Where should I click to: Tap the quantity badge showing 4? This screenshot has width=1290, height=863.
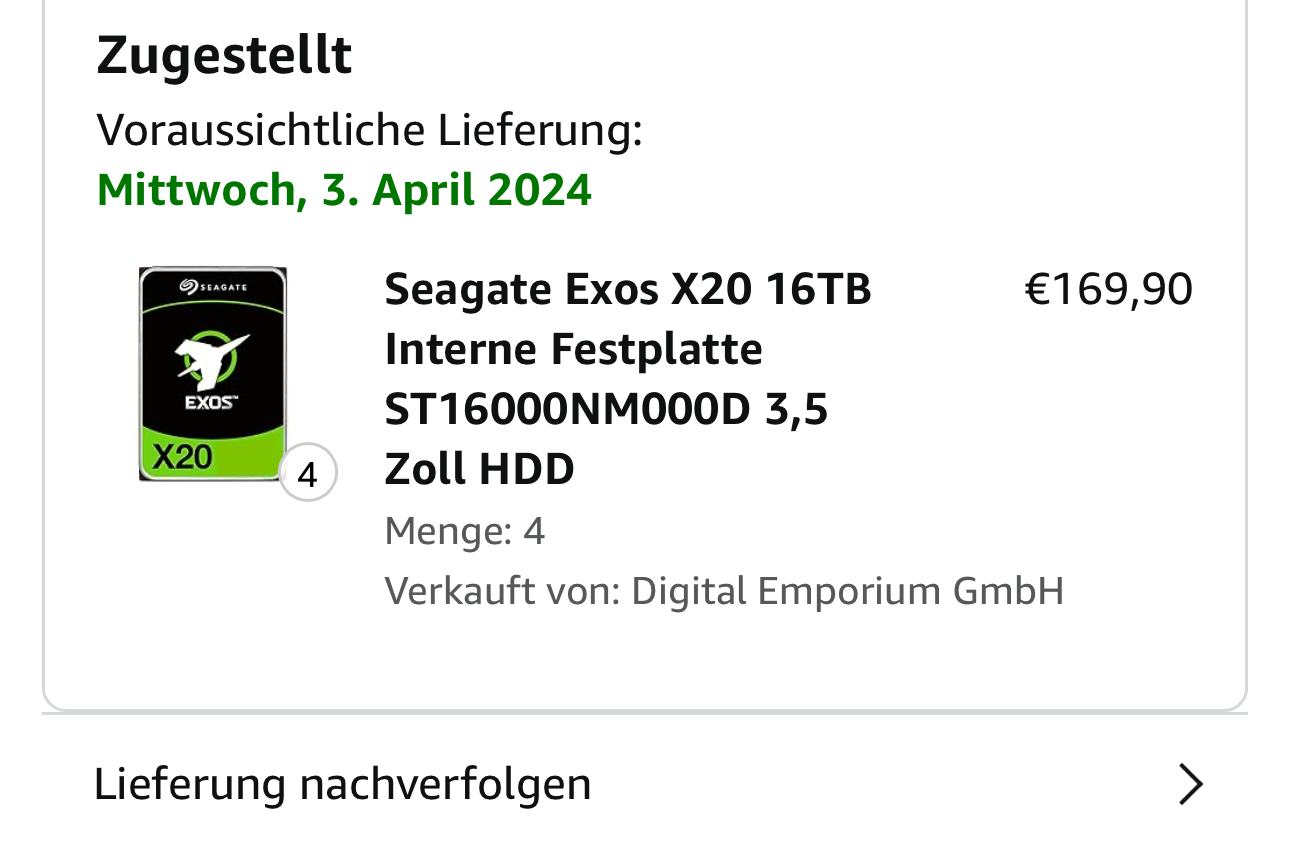(x=308, y=473)
